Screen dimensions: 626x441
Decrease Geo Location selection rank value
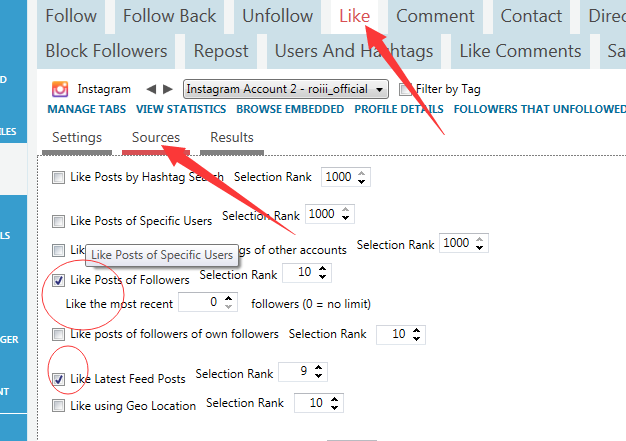click(x=334, y=407)
